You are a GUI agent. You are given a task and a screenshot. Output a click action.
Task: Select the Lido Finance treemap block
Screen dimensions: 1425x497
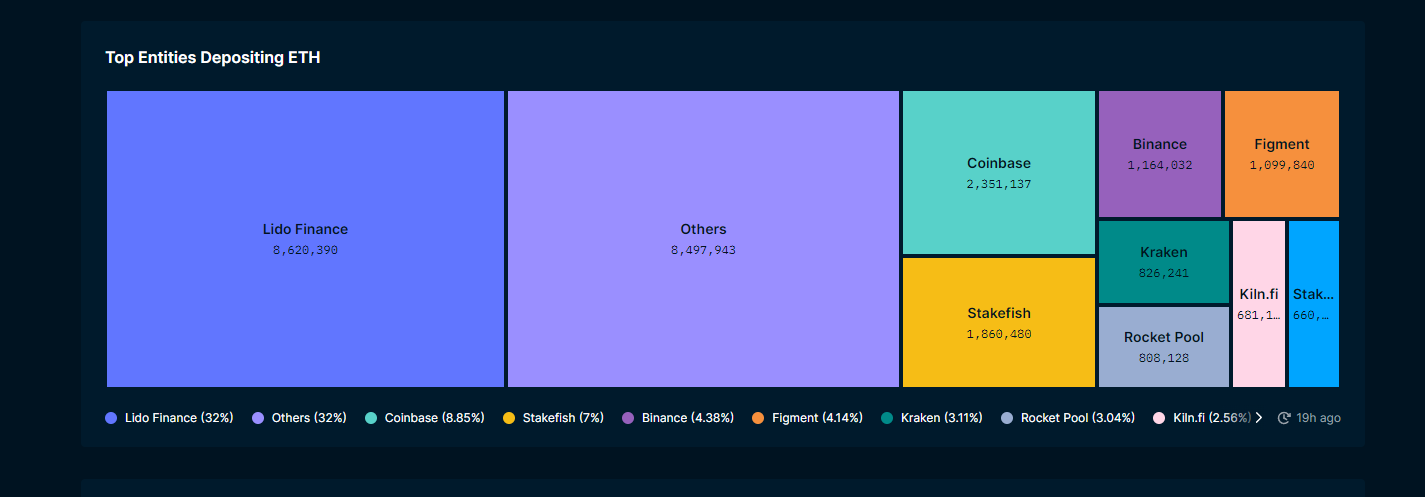tap(305, 238)
